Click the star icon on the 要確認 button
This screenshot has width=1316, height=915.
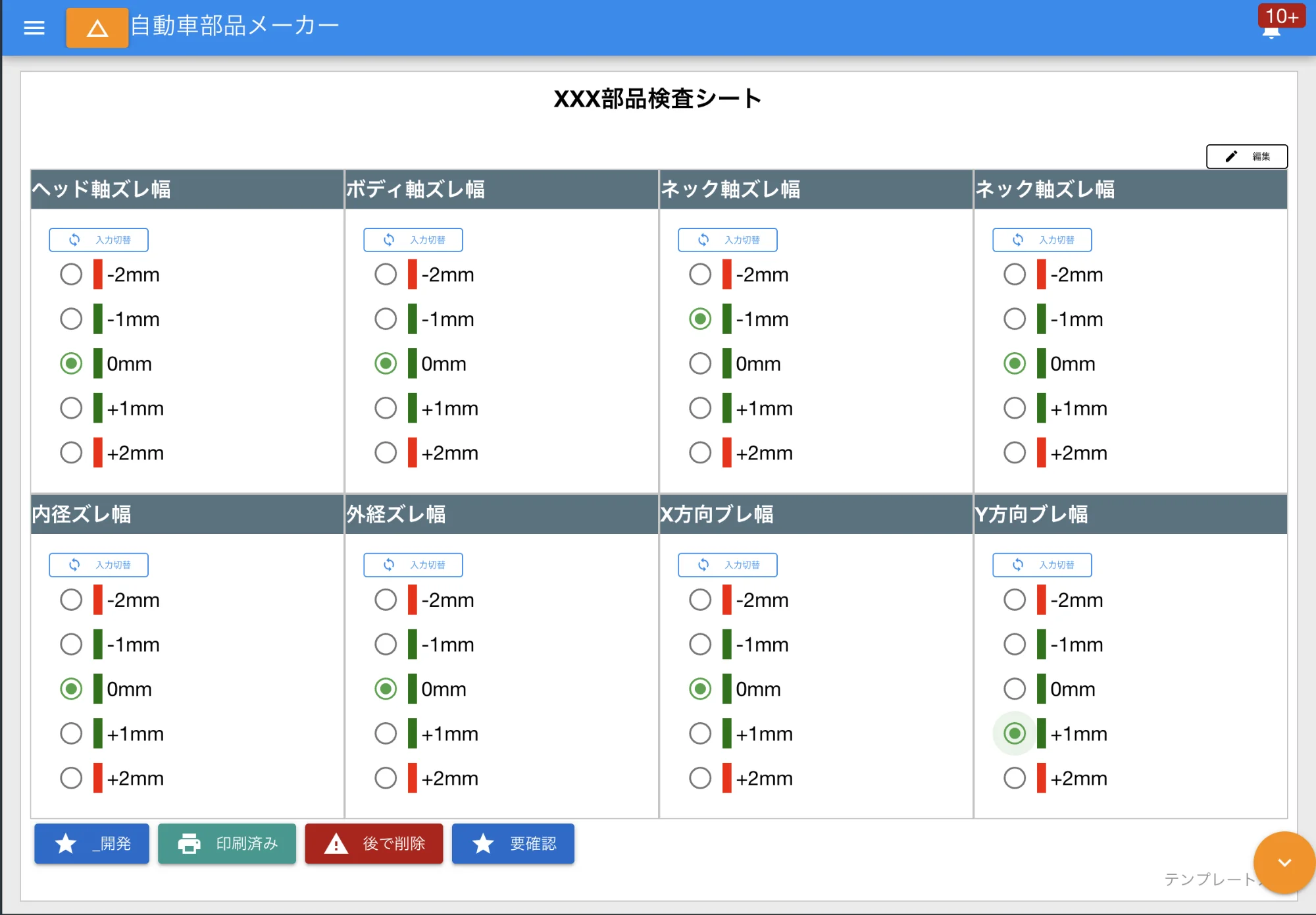point(483,843)
